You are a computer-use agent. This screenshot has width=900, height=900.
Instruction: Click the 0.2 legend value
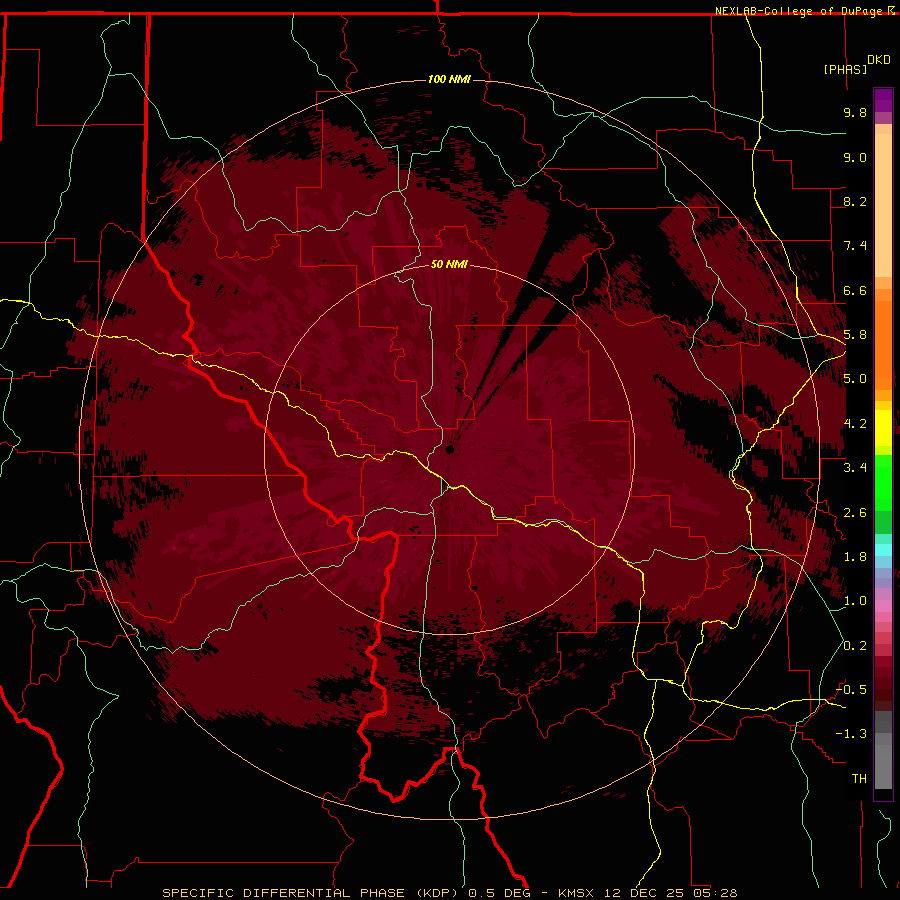point(855,646)
